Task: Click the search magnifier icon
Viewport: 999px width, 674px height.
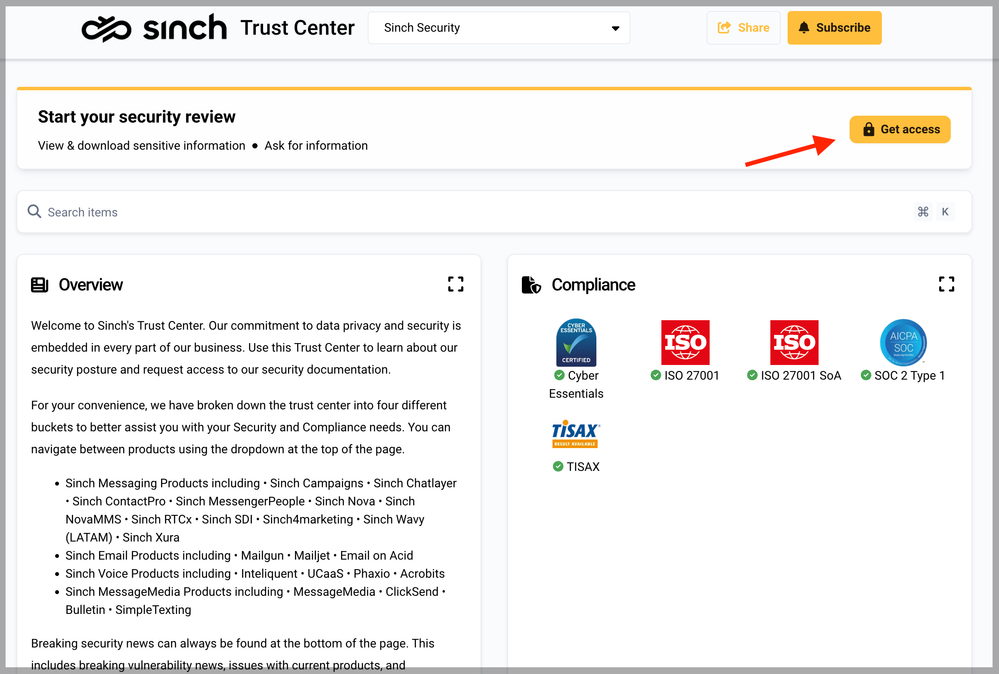Action: [x=34, y=212]
